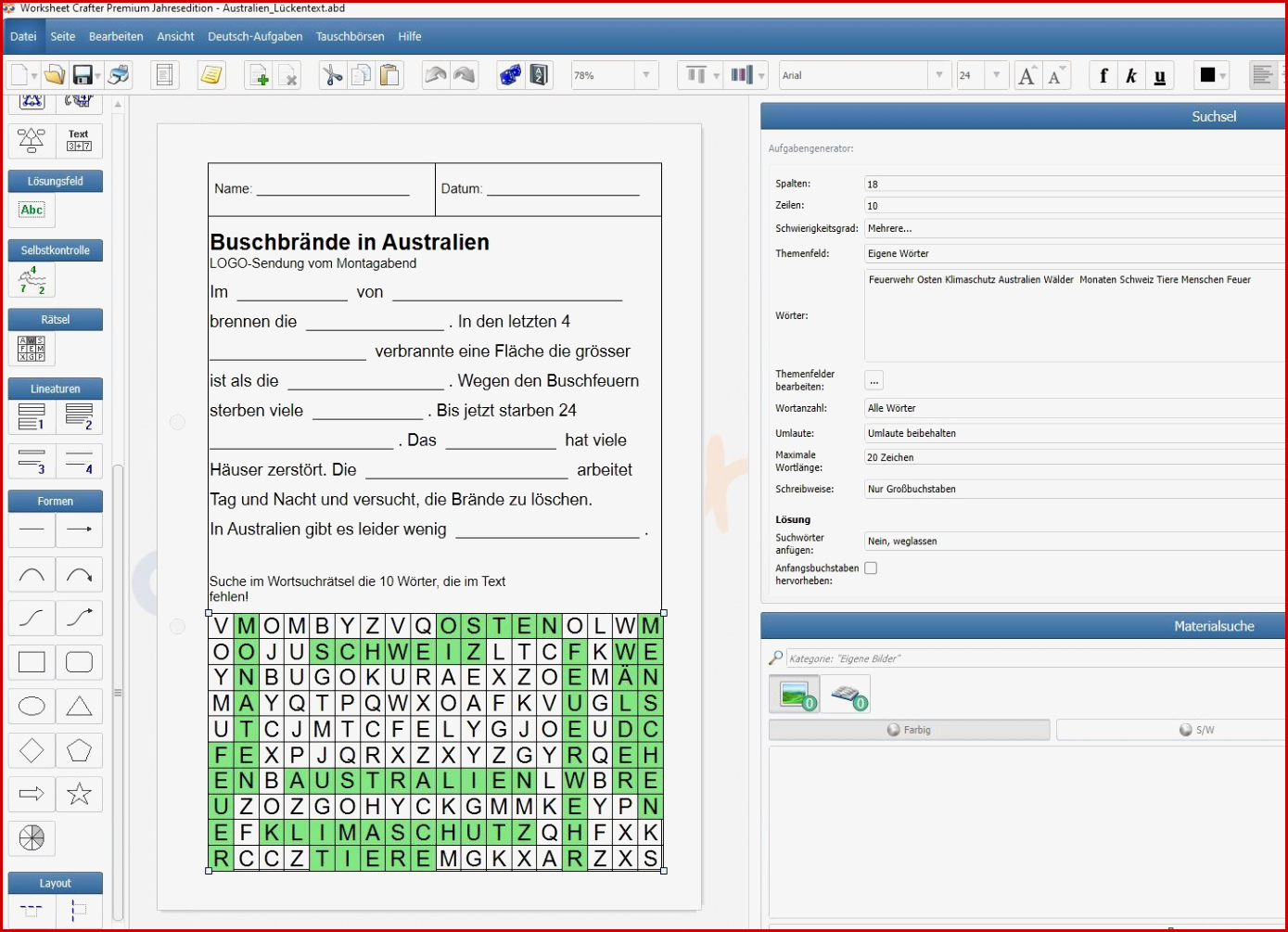Open the zoom 78% dropdown
The image size is (1288, 932).
tap(646, 75)
